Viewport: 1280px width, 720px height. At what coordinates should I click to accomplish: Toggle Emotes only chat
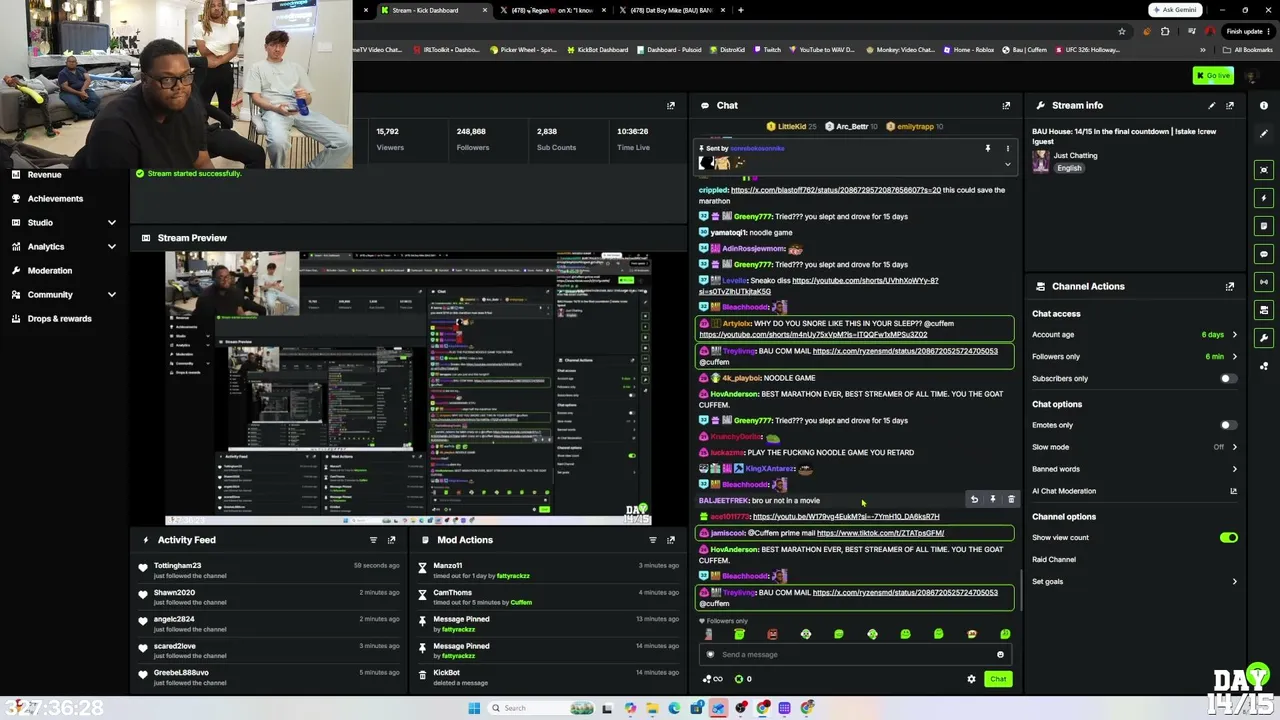pos(1228,425)
